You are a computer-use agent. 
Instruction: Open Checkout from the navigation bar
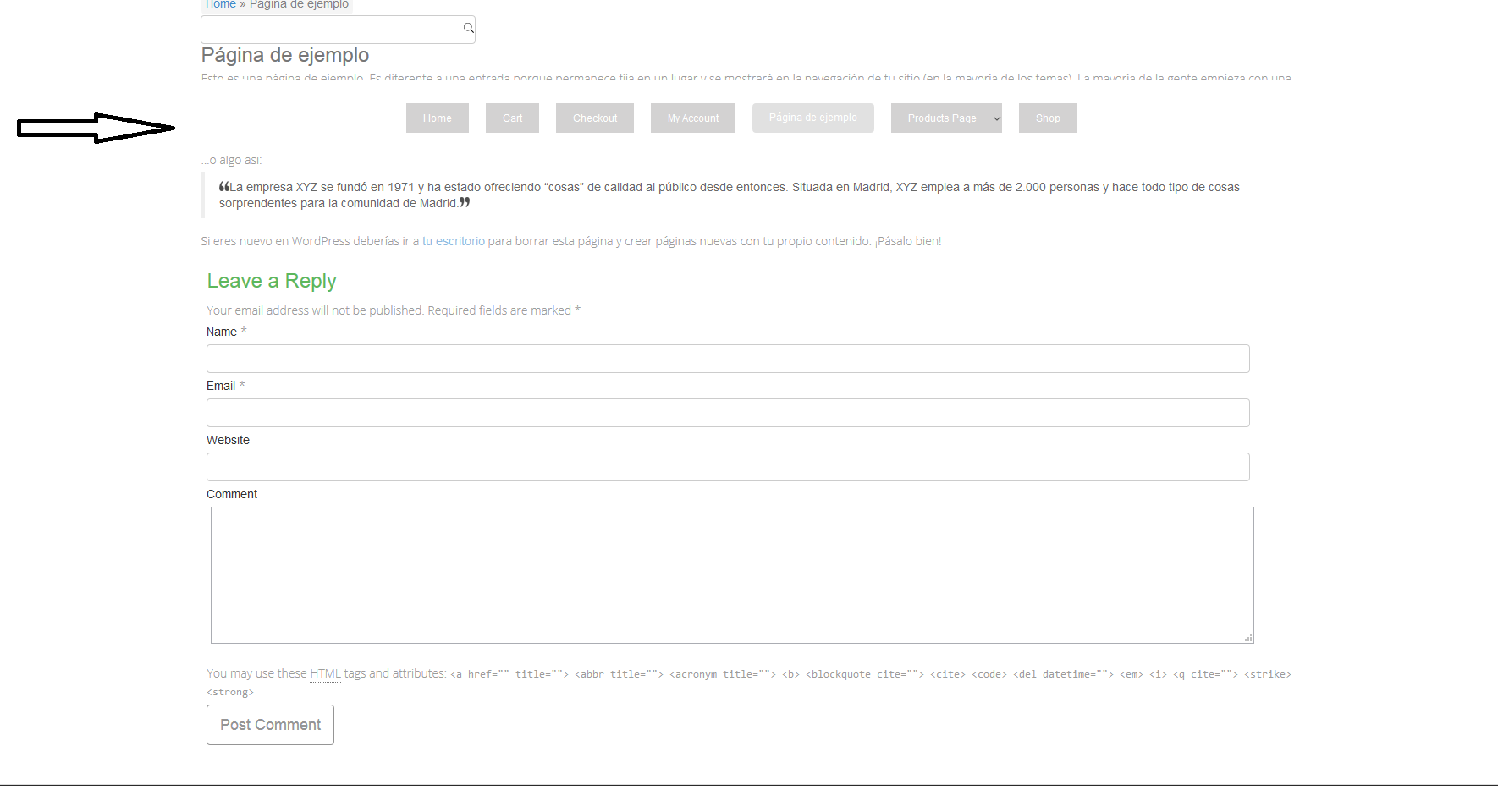[x=594, y=118]
